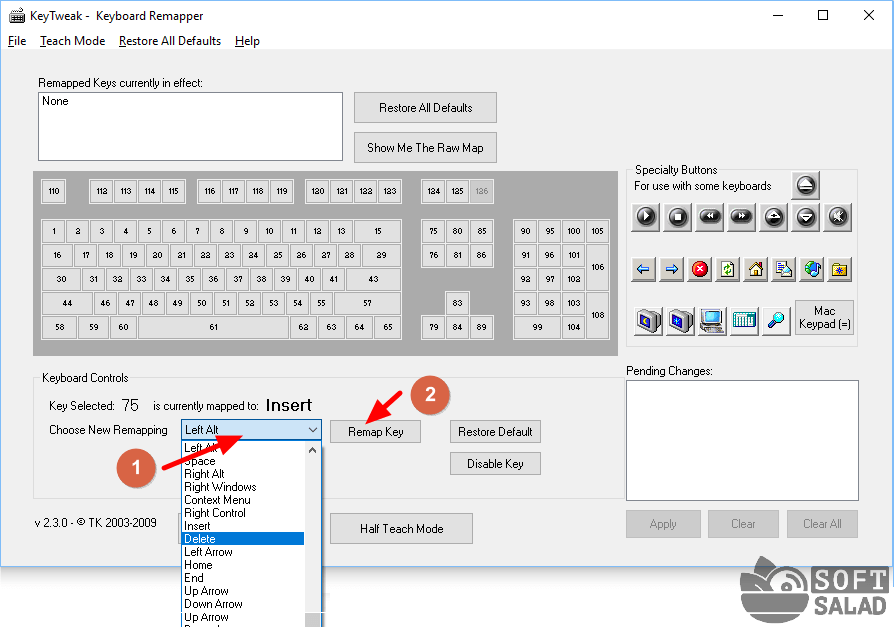Image resolution: width=894 pixels, height=629 pixels.
Task: Select the Next Track specialty button
Action: (742, 215)
